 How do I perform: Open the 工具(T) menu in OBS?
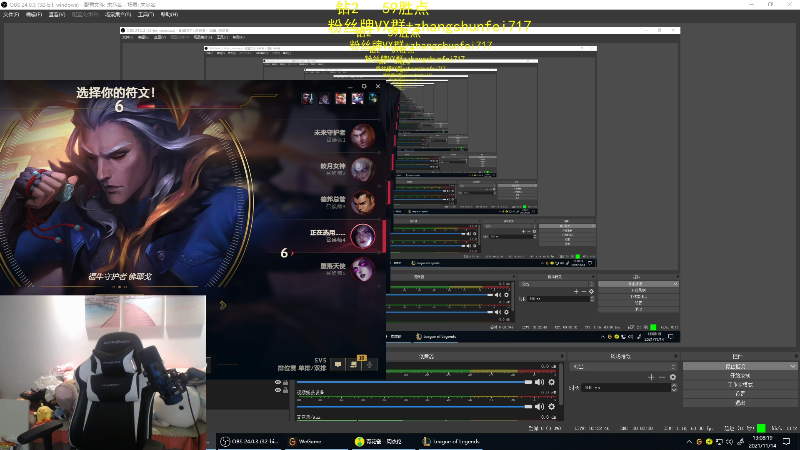tap(145, 14)
